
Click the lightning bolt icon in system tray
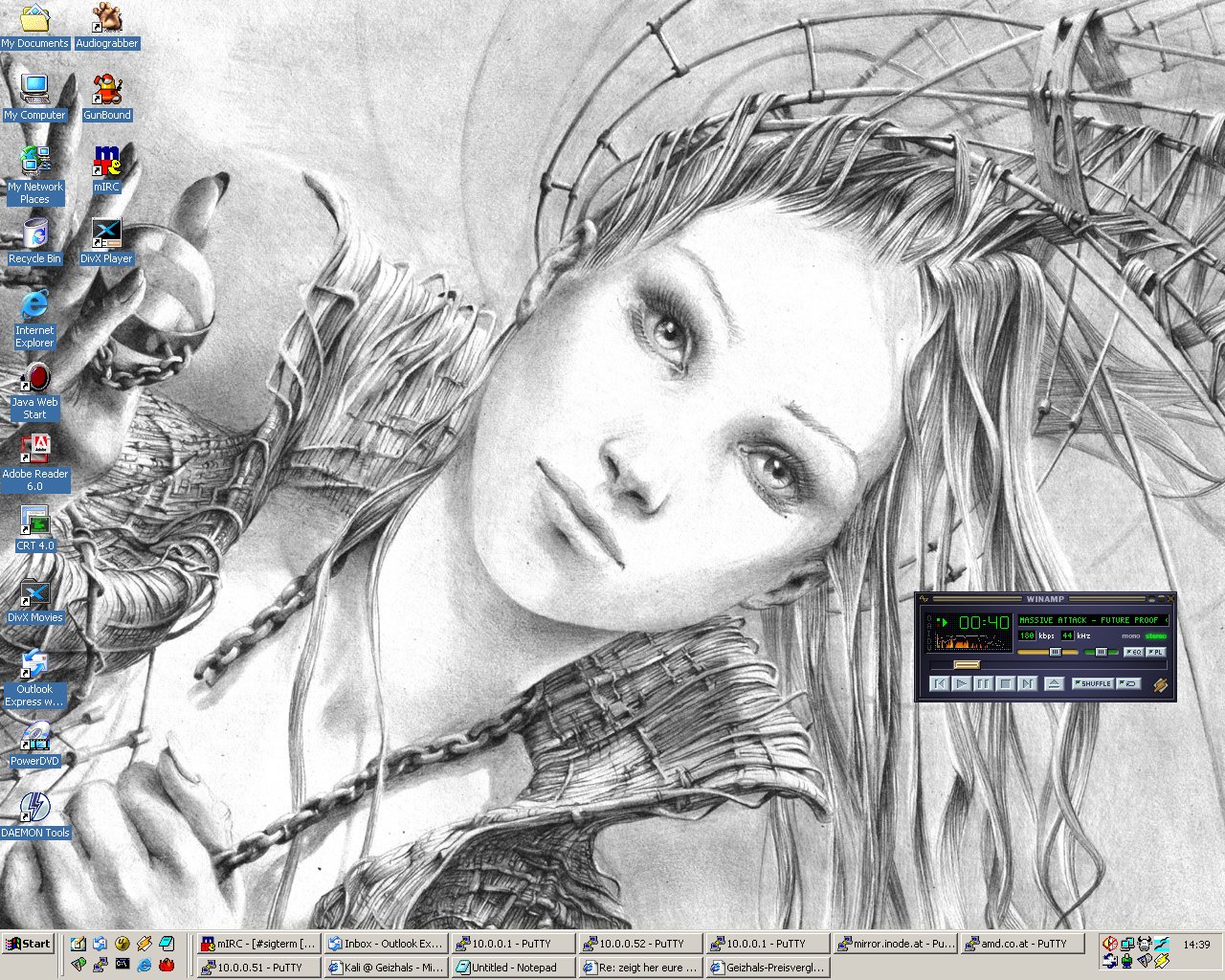pyautogui.click(x=1162, y=961)
